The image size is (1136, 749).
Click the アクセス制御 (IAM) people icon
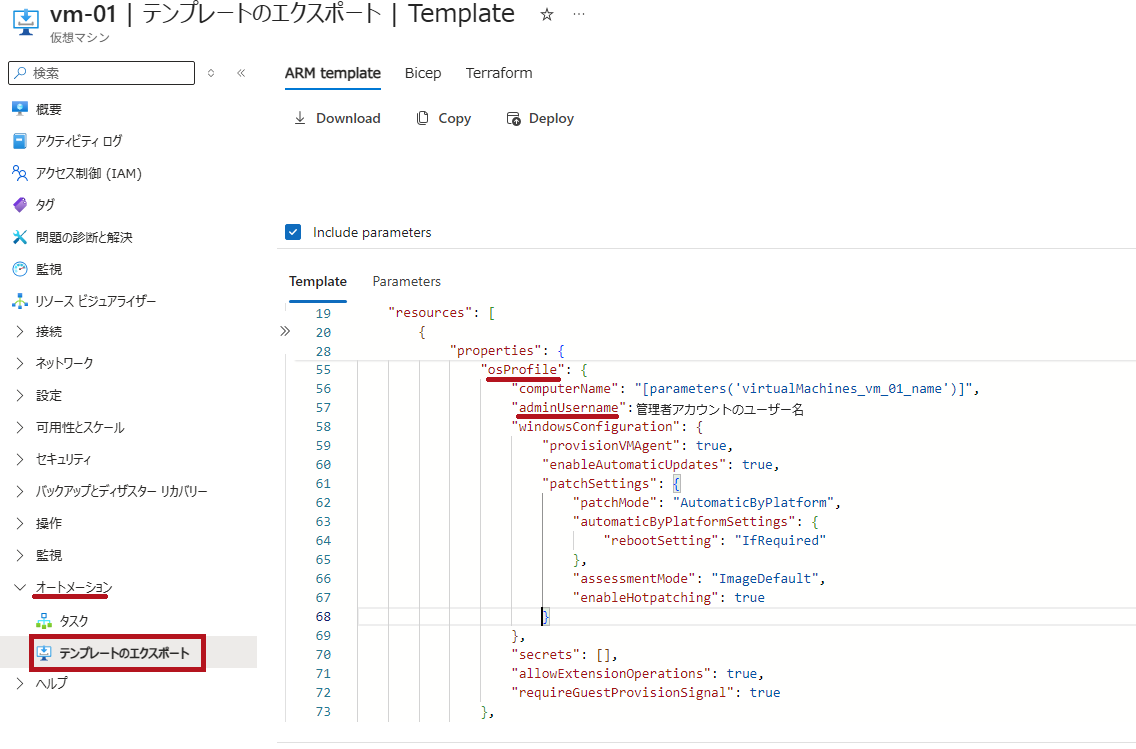pyautogui.click(x=20, y=173)
